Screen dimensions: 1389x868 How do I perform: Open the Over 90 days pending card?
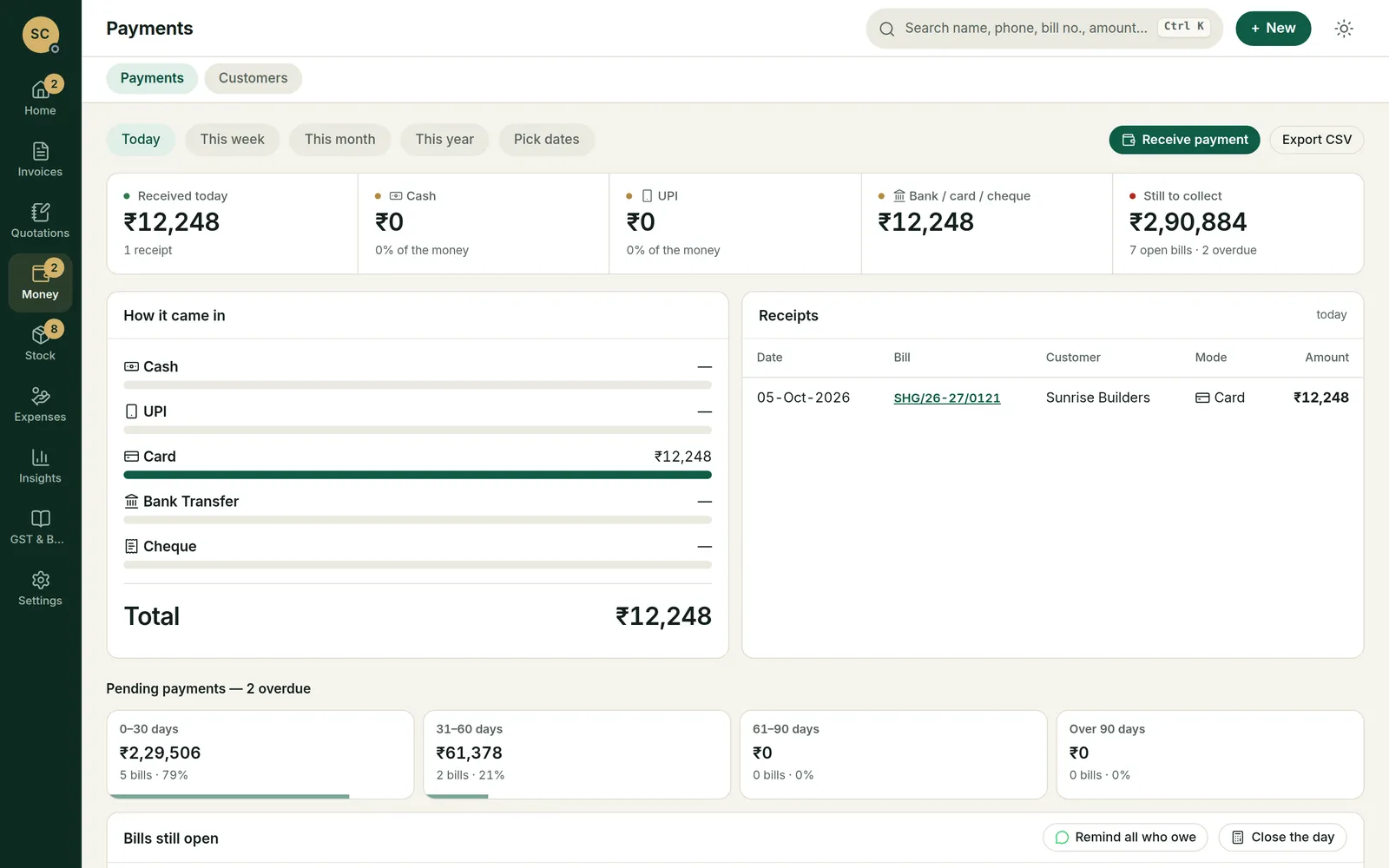point(1209,754)
